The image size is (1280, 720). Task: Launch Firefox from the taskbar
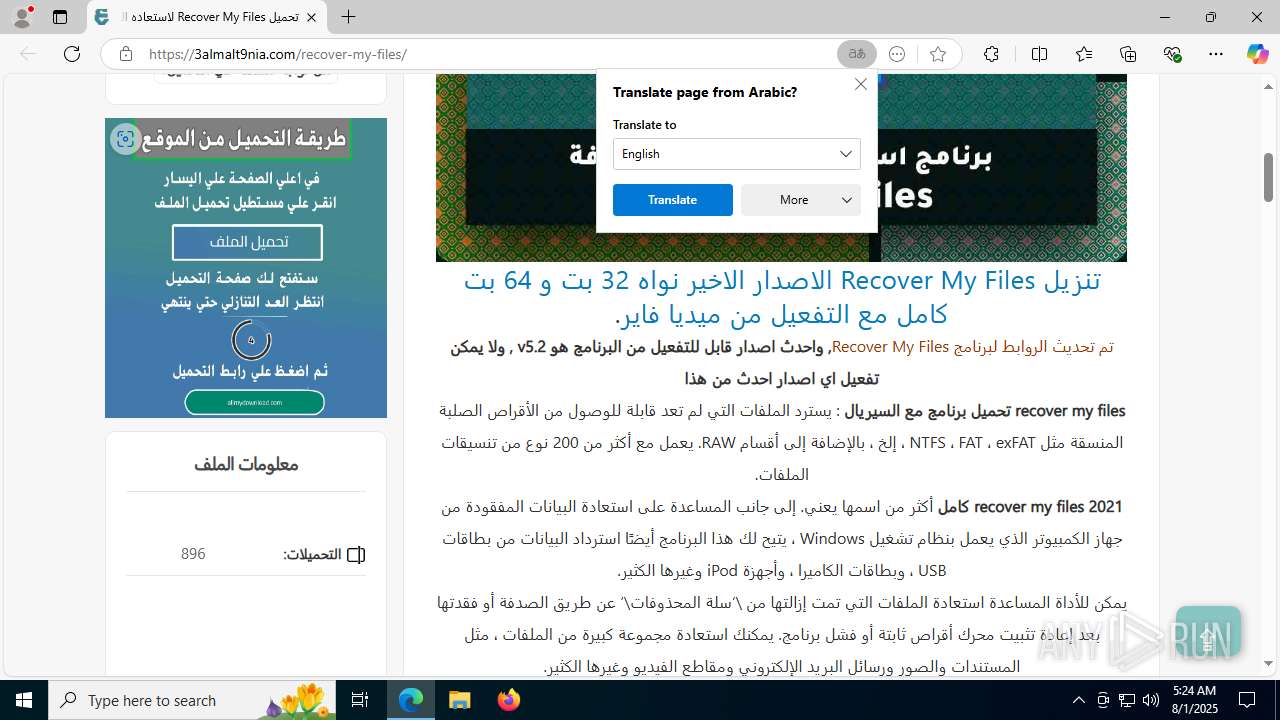pos(508,700)
